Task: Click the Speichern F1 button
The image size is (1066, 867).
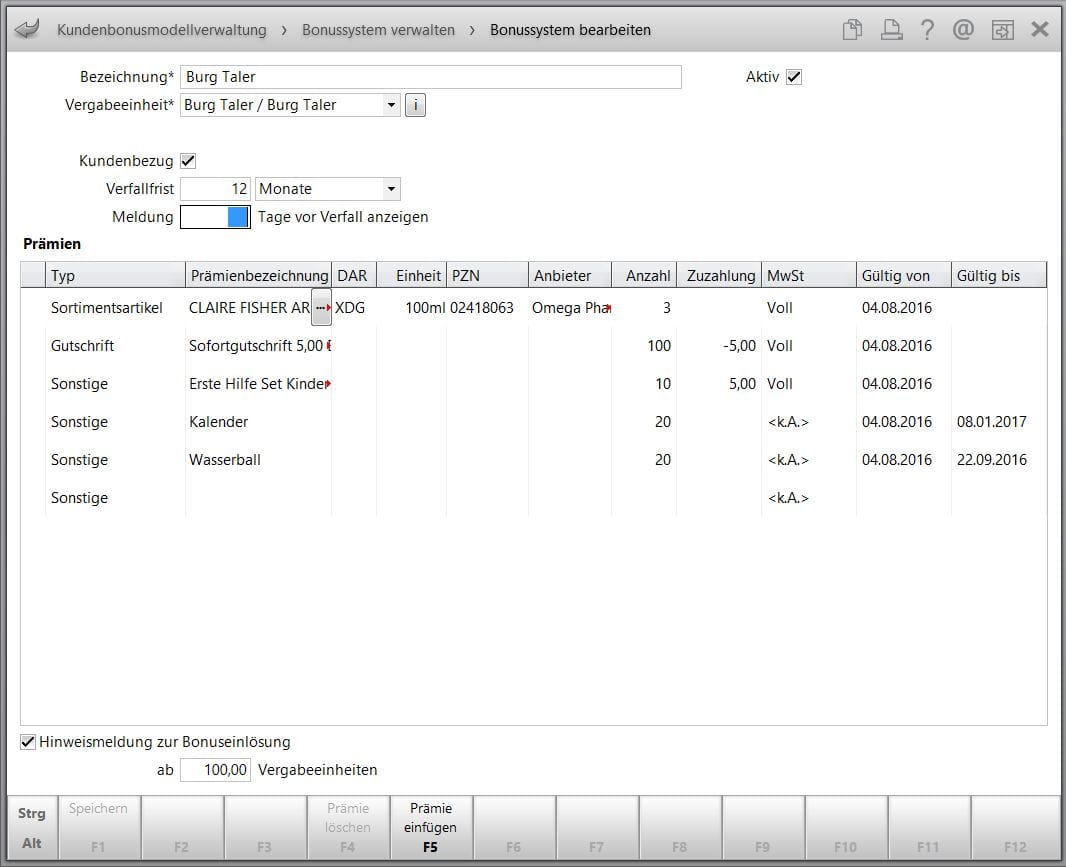Action: [x=99, y=828]
